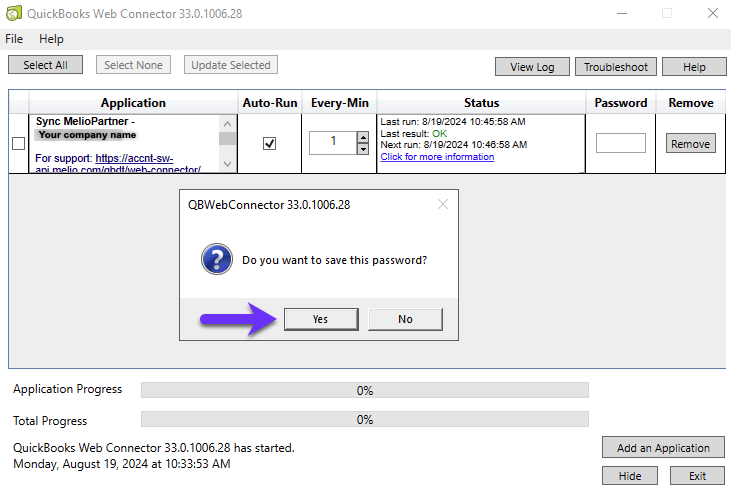Click the QuickBooks Web Connector title bar icon
This screenshot has height=488, width=731.
tap(14, 13)
